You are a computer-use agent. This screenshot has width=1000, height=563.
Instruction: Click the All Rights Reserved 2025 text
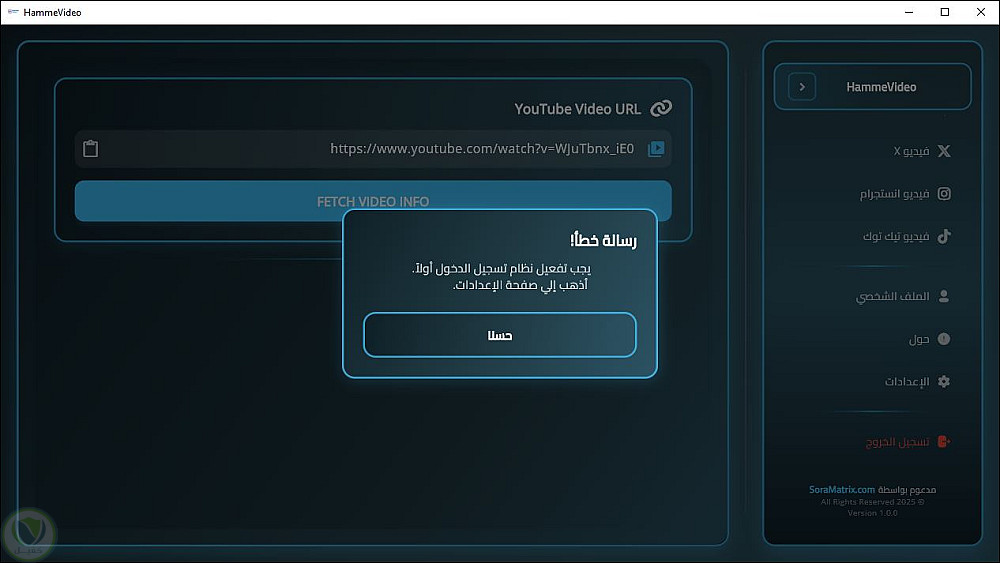click(x=872, y=502)
